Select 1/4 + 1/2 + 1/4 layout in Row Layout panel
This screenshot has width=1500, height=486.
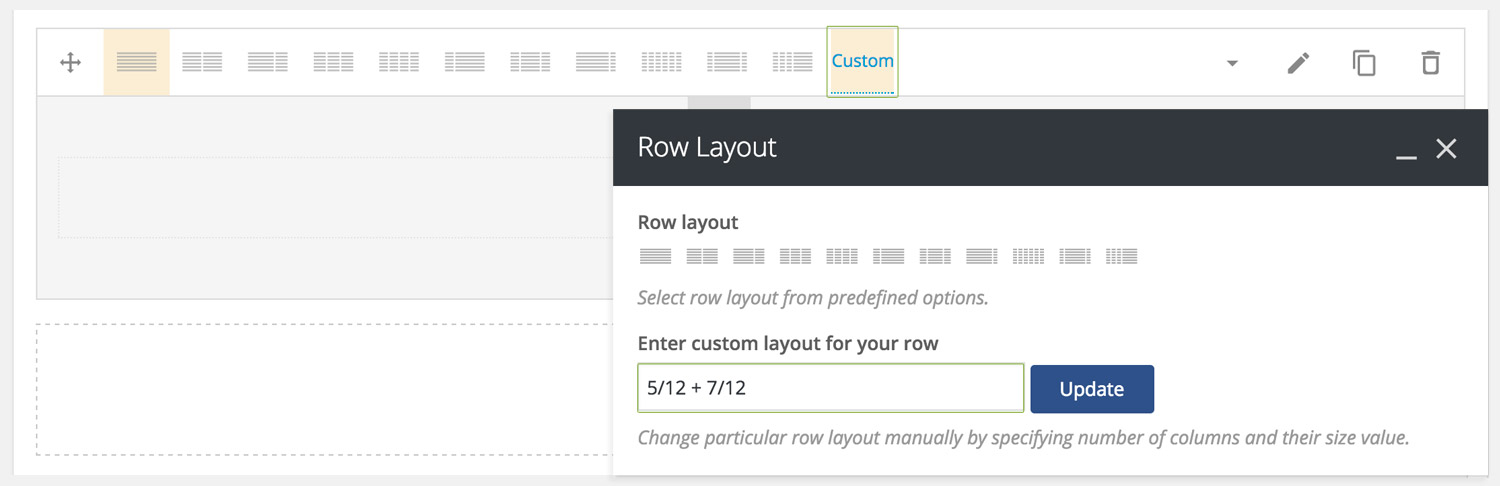click(x=935, y=257)
